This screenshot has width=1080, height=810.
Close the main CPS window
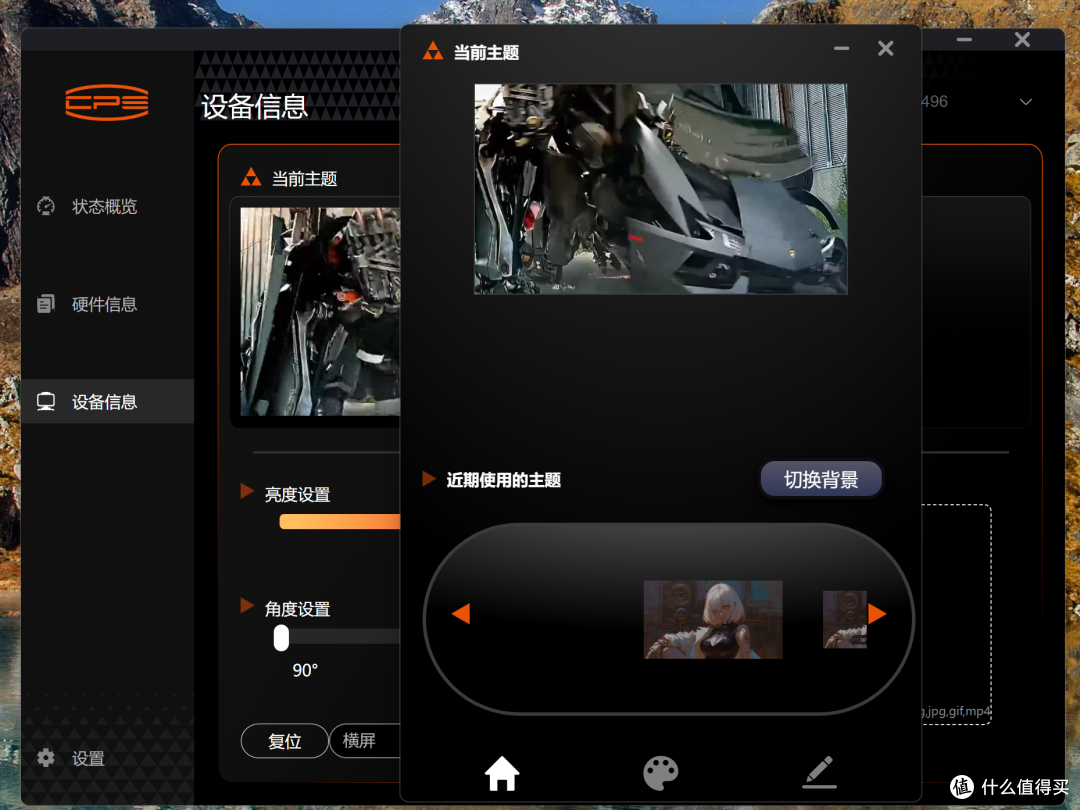[x=1022, y=40]
